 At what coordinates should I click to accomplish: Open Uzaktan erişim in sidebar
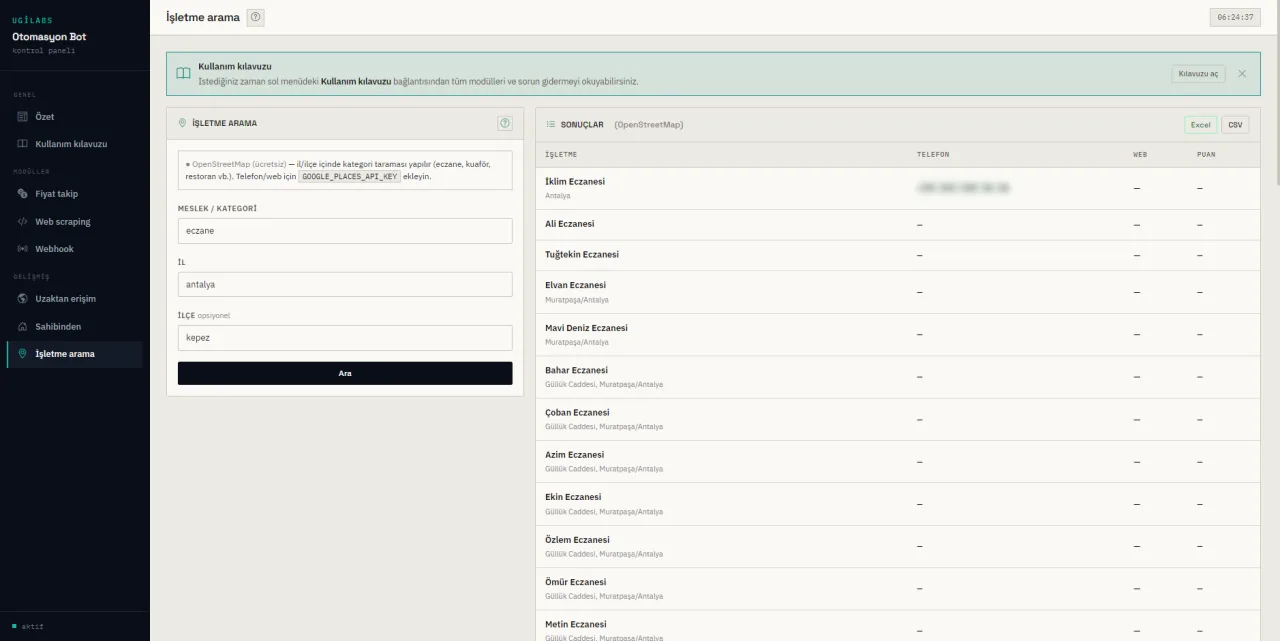click(x=74, y=299)
